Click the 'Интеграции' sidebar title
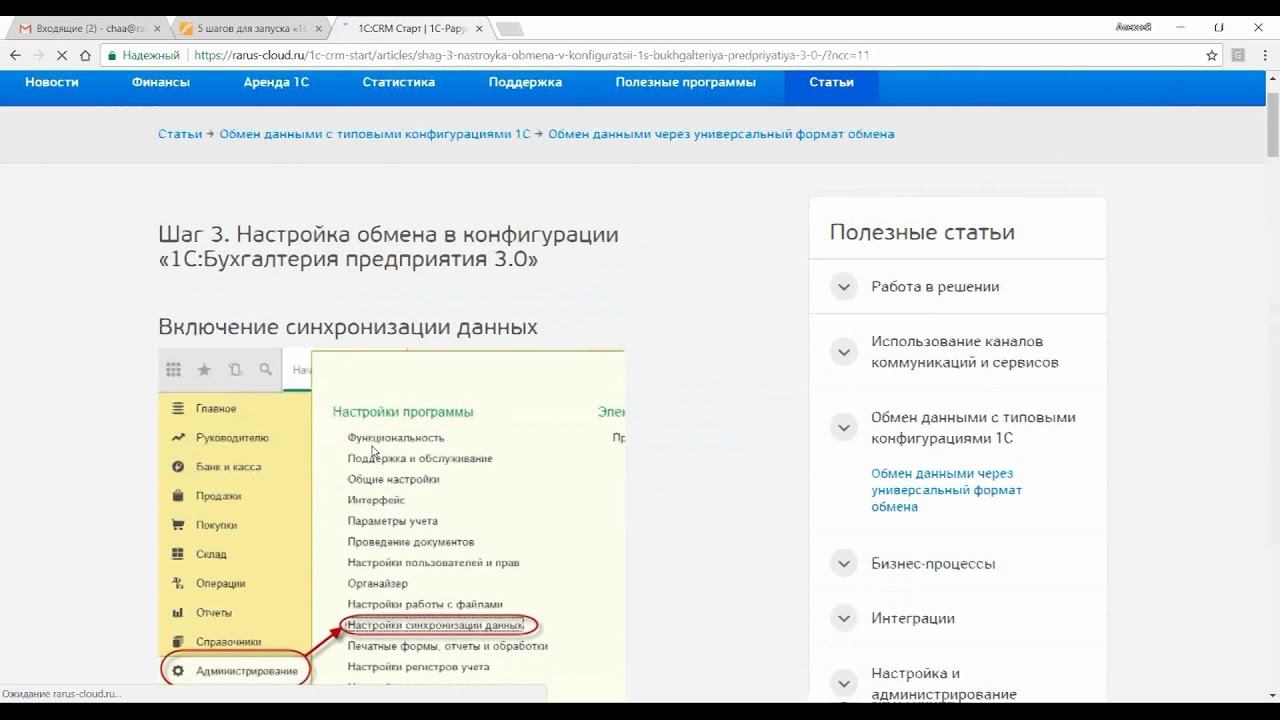 coord(913,619)
